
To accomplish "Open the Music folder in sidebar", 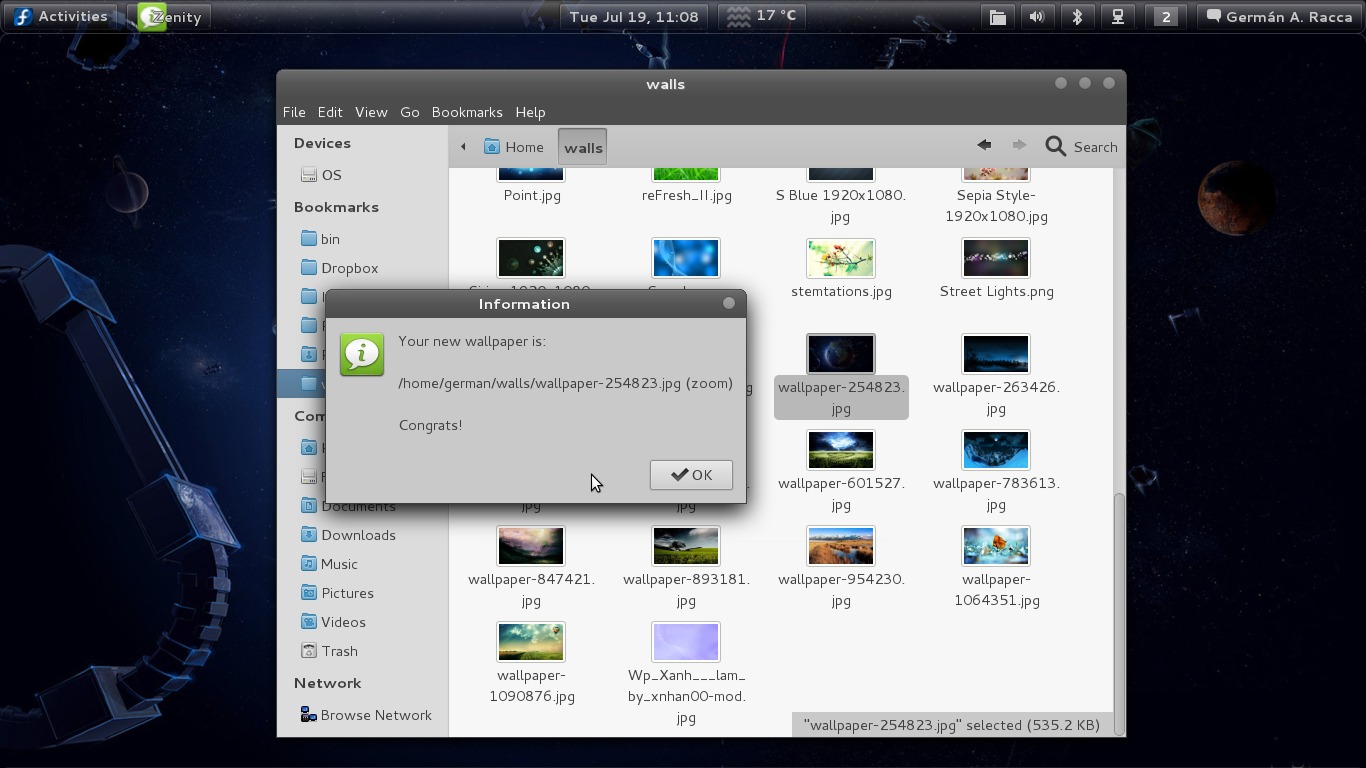I will click(x=329, y=564).
